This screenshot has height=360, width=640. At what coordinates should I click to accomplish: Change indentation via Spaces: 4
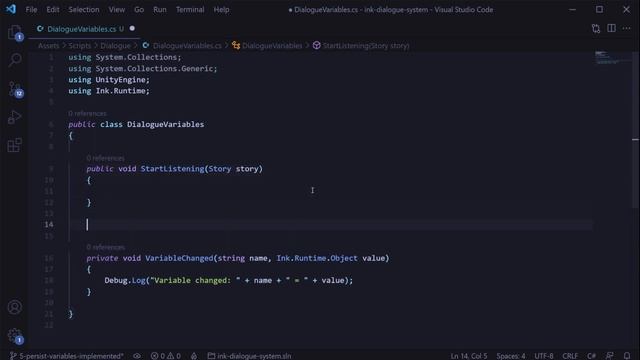coord(511,356)
